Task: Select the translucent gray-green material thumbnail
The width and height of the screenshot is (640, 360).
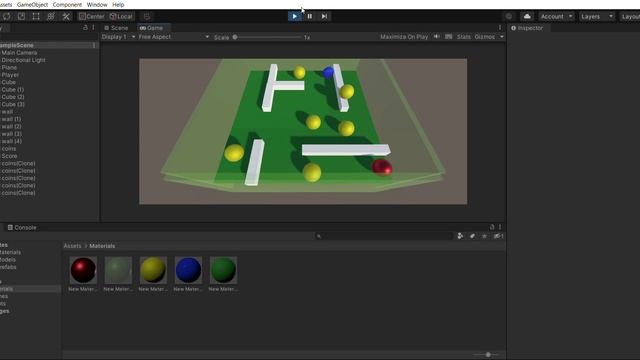Action: tap(118, 270)
